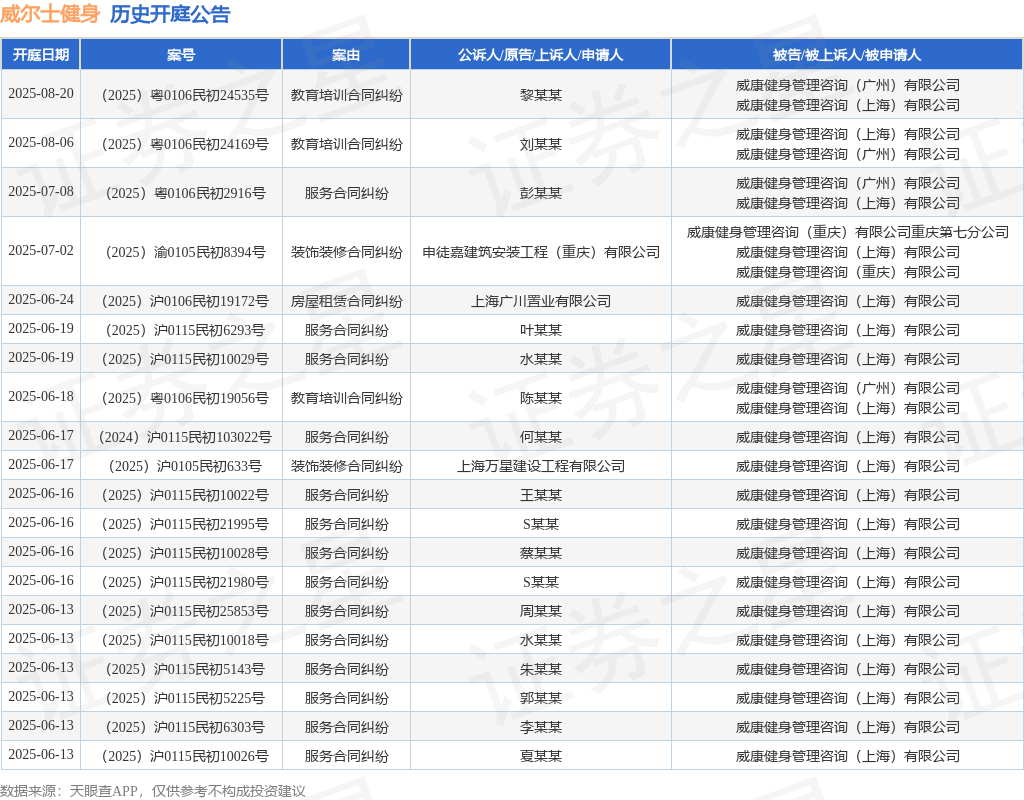The width and height of the screenshot is (1024, 800).
Task: Click plaintiff 李某某
Action: (x=541, y=727)
